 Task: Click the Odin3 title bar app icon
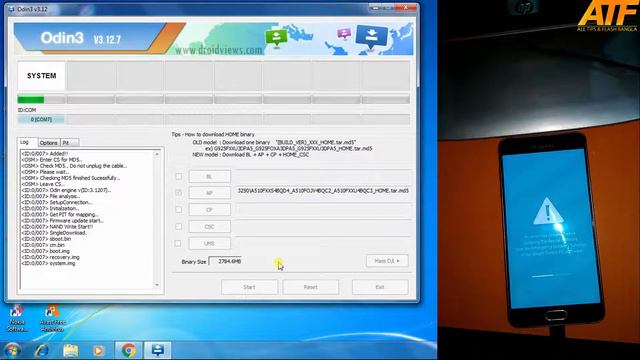point(11,9)
